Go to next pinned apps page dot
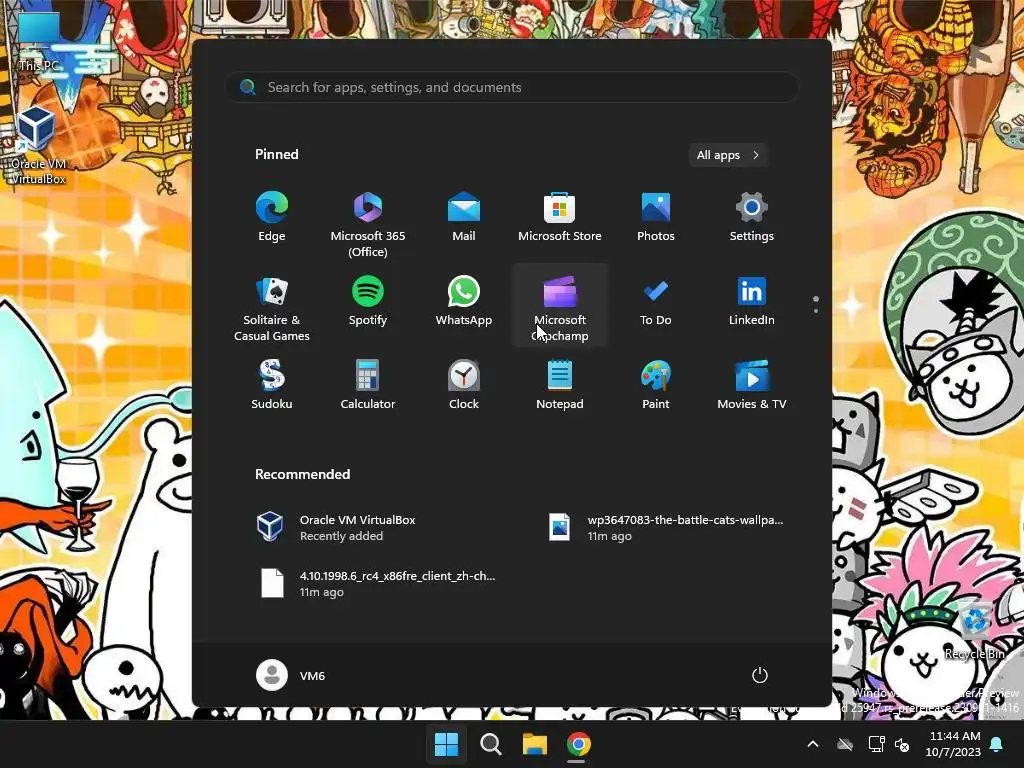Viewport: 1024px width, 768px height. tap(816, 311)
